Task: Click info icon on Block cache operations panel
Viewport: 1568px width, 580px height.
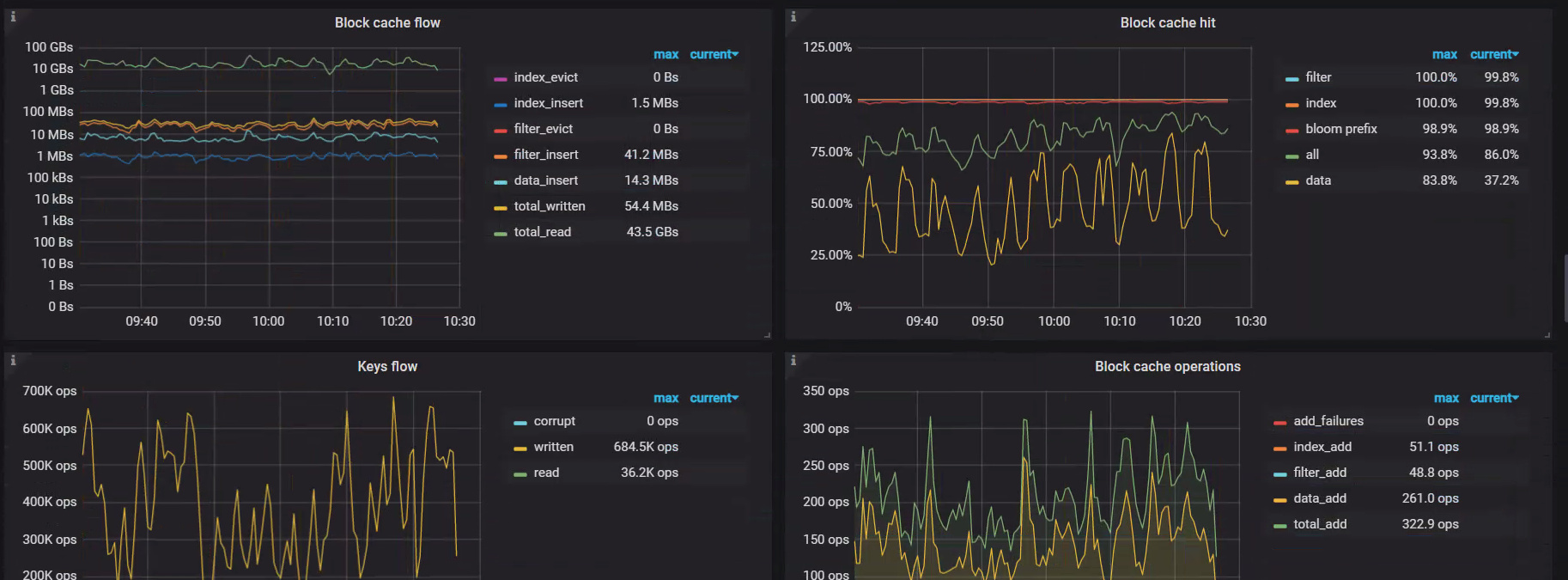Action: pyautogui.click(x=793, y=360)
